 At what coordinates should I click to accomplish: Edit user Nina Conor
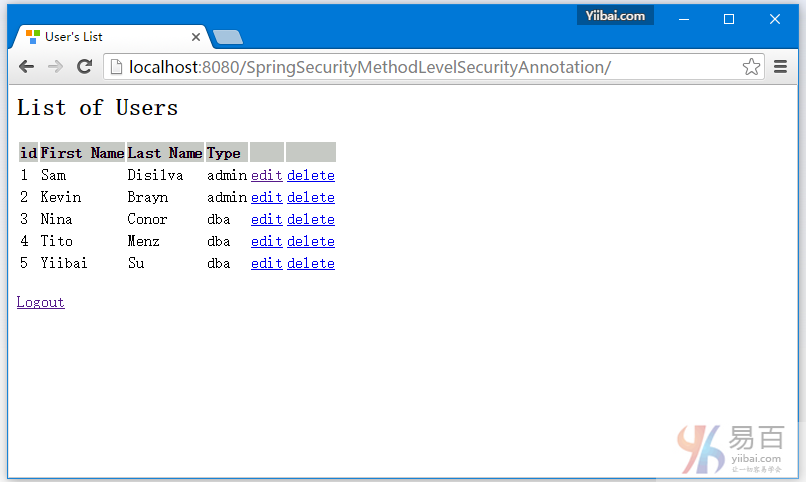pos(267,219)
